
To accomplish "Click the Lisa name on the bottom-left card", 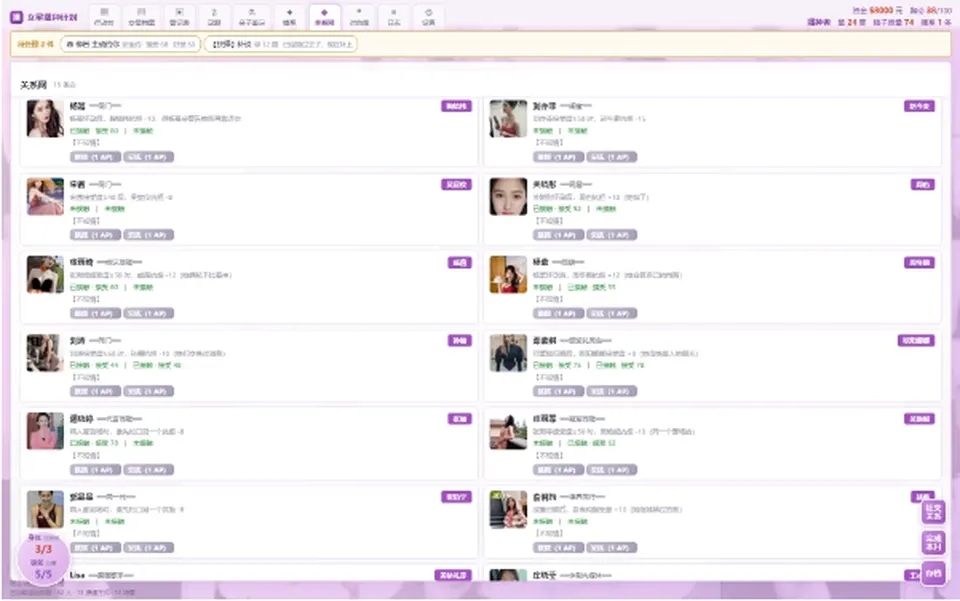I will pyautogui.click(x=77, y=575).
